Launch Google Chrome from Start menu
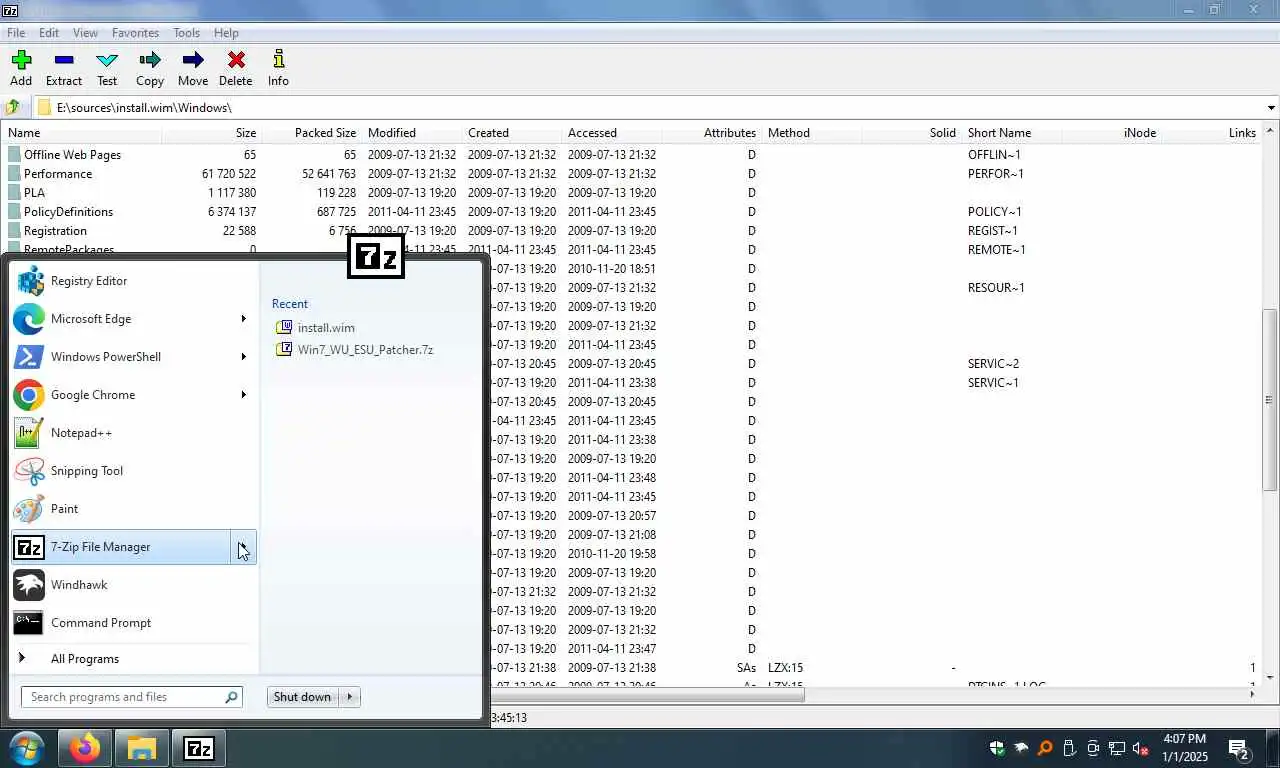This screenshot has width=1280, height=768. tap(122, 395)
